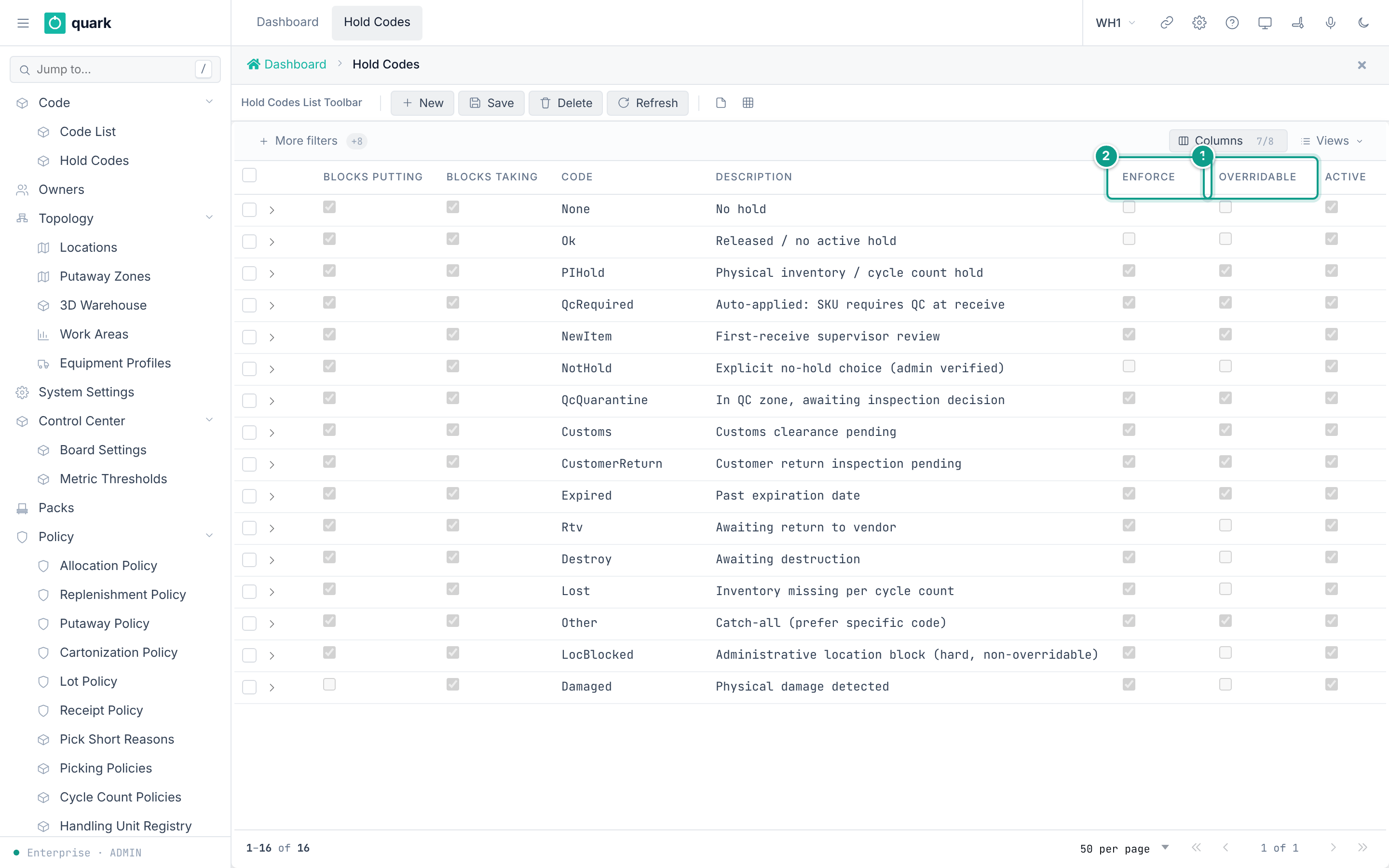Toggle Overridable checkbox for Rtv row

click(1225, 525)
